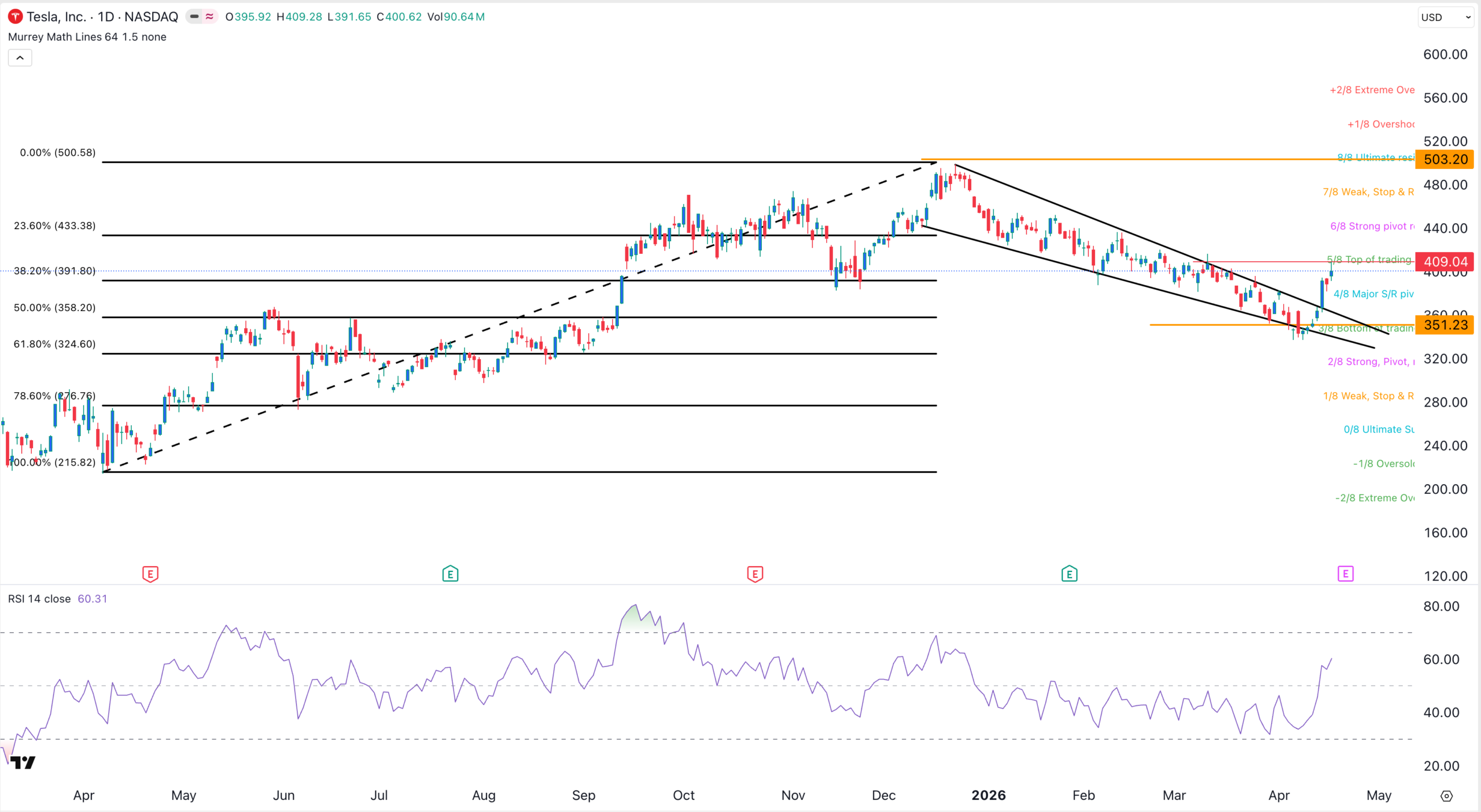Click the -2/8 Extreme Oversold Murrey label
Image resolution: width=1481 pixels, height=812 pixels.
1375,498
